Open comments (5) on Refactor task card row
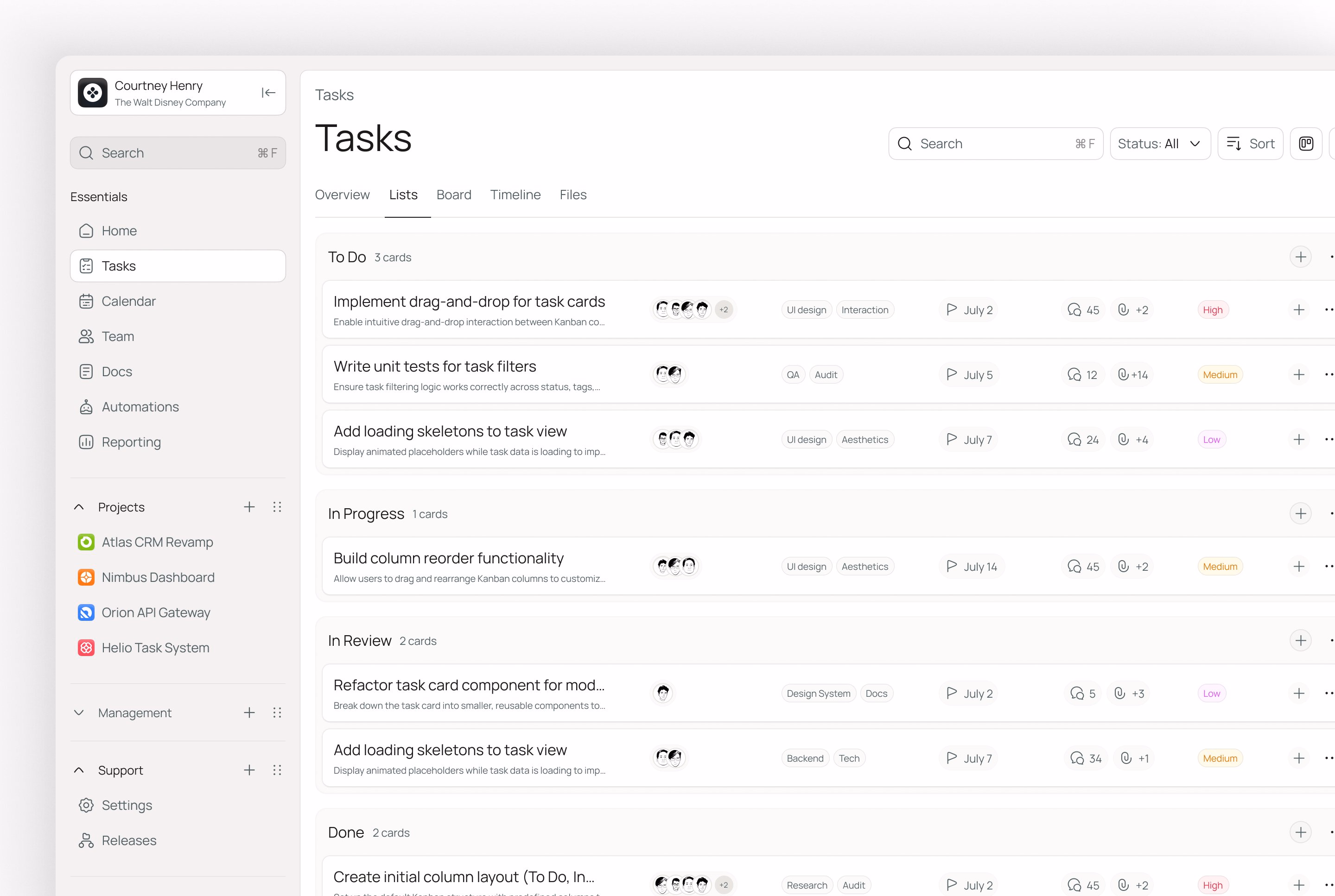Viewport: 1335px width, 896px height. pyautogui.click(x=1083, y=694)
